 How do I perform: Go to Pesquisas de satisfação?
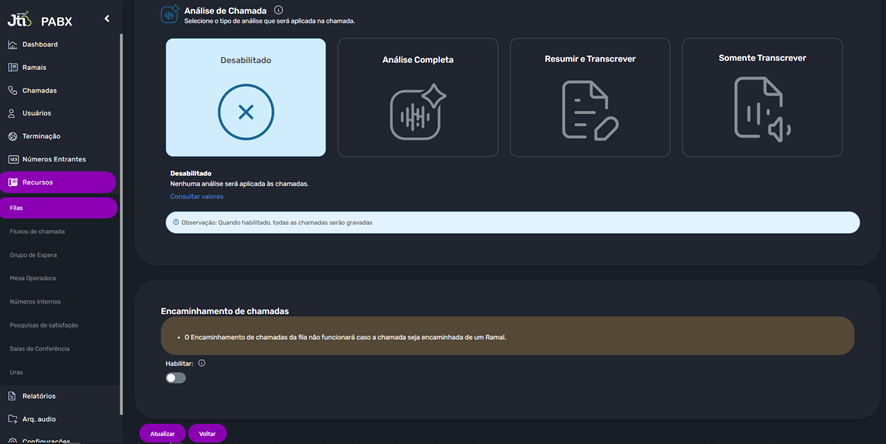pyautogui.click(x=44, y=325)
